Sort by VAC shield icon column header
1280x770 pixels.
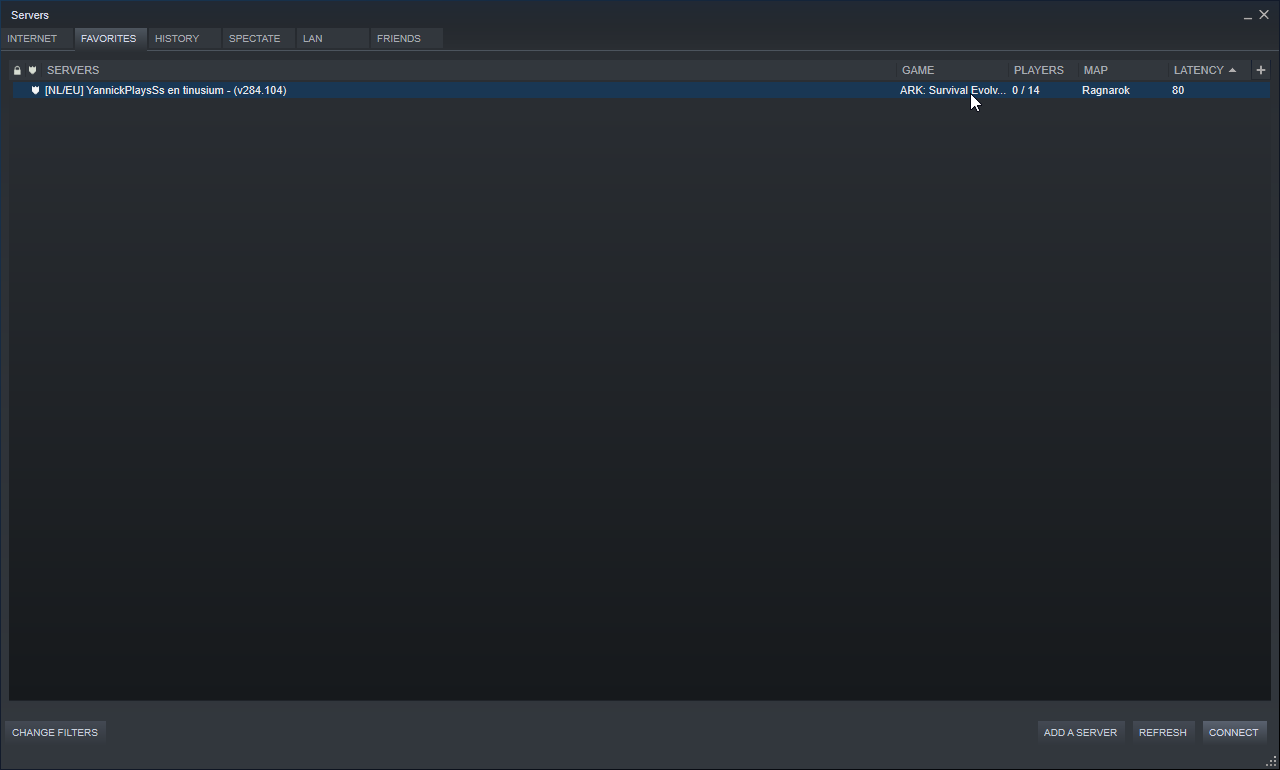click(33, 70)
